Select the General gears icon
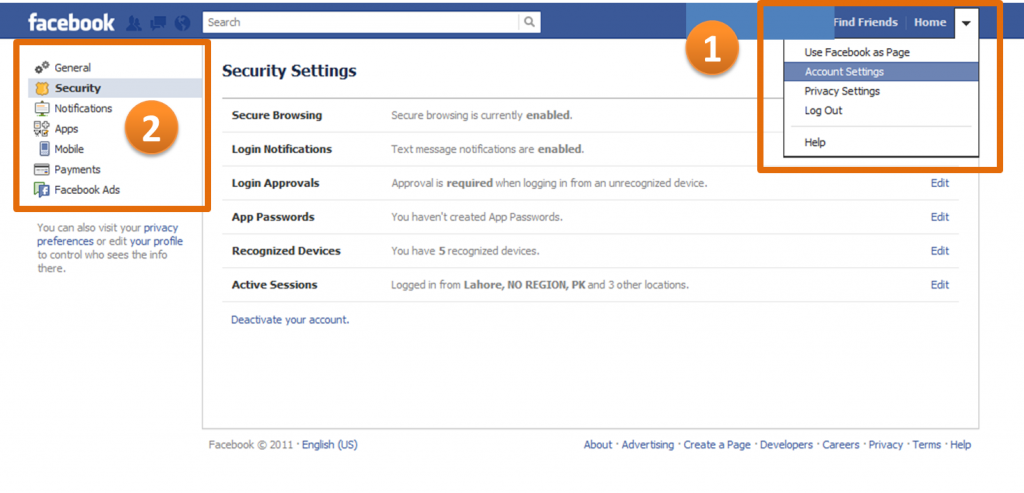Screen dimensions: 1024x493 [x=42, y=67]
